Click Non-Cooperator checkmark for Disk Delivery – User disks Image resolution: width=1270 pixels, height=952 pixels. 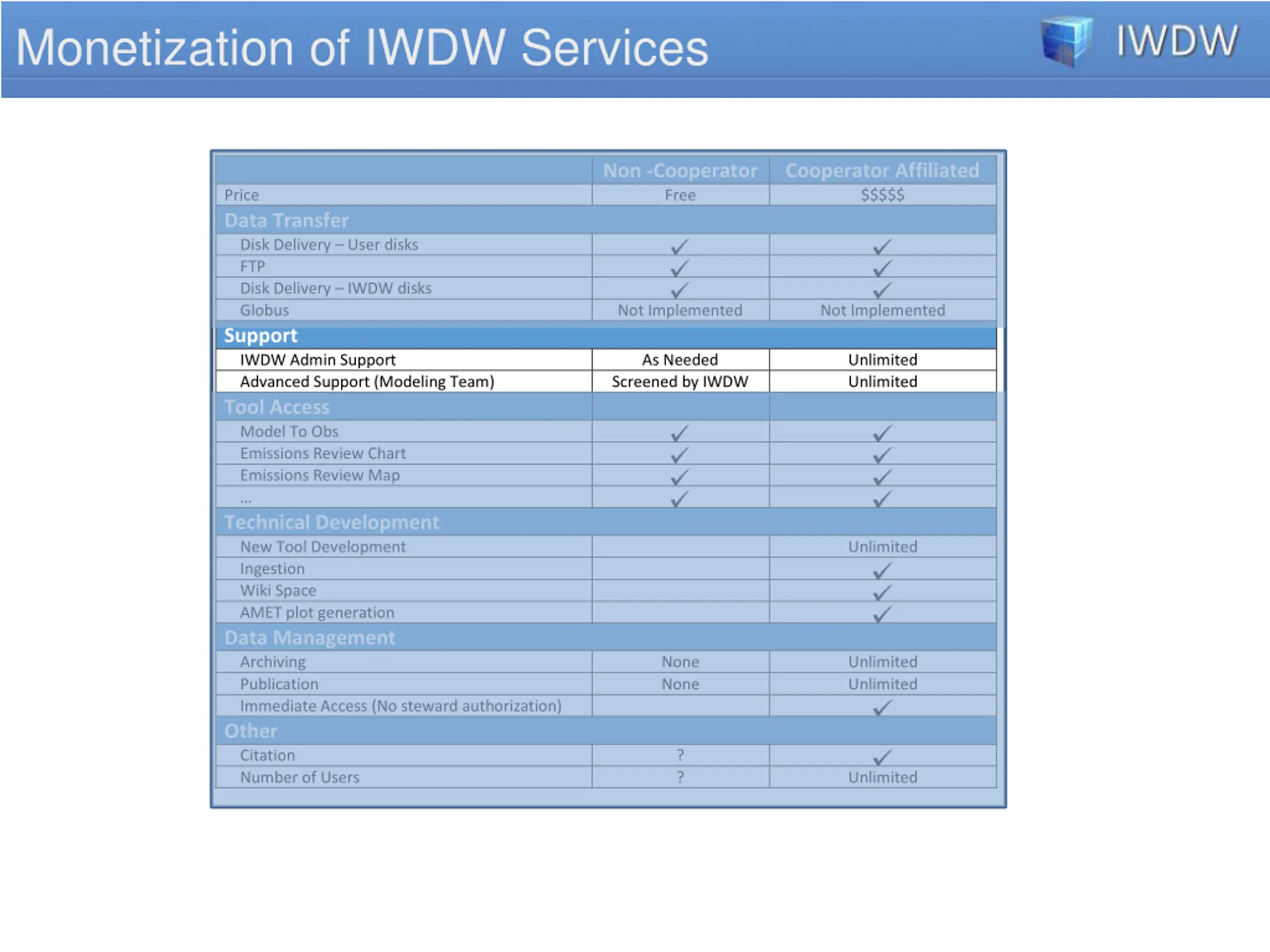point(679,247)
